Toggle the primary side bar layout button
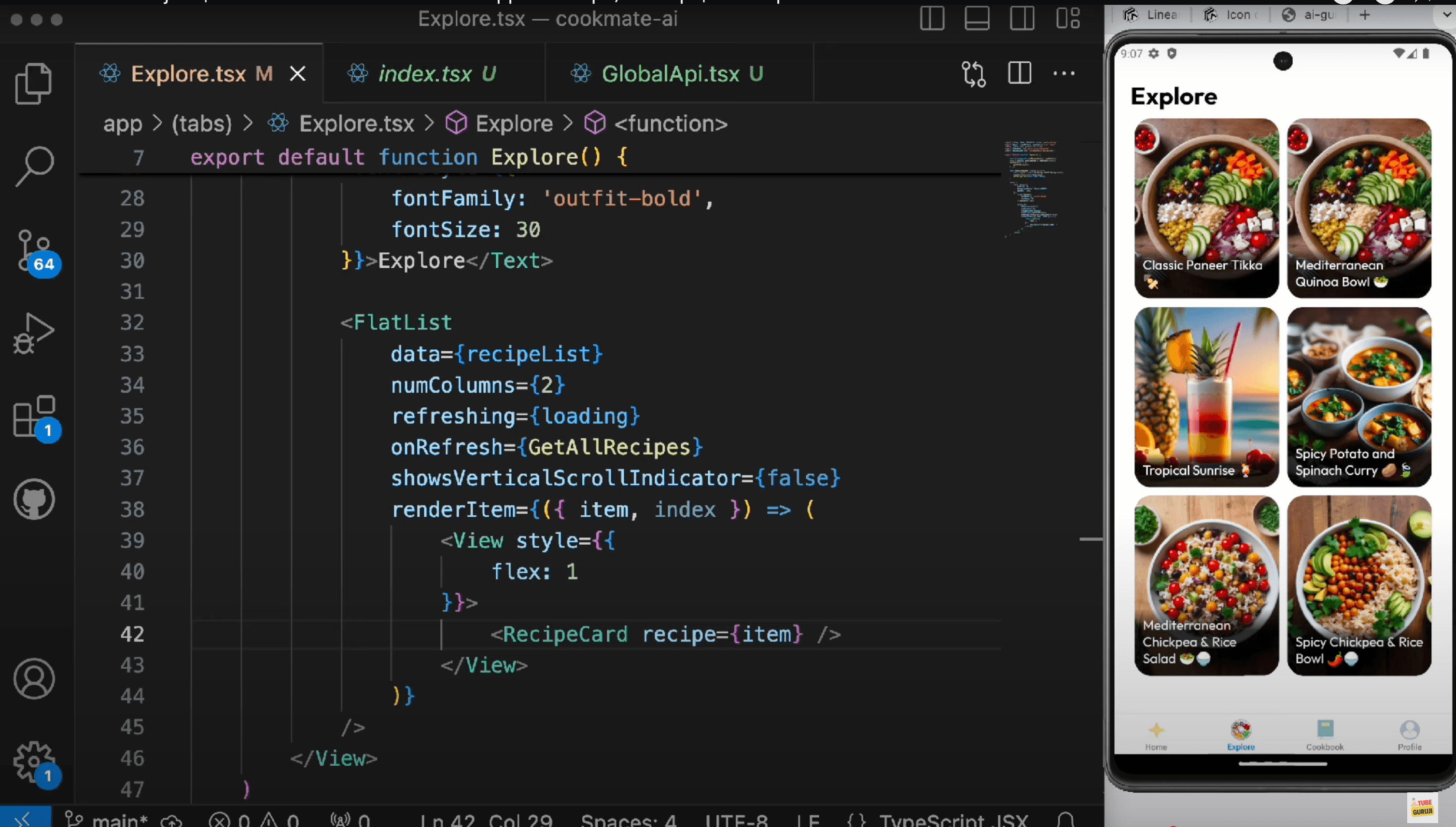Viewport: 1456px width, 827px height. [x=932, y=18]
